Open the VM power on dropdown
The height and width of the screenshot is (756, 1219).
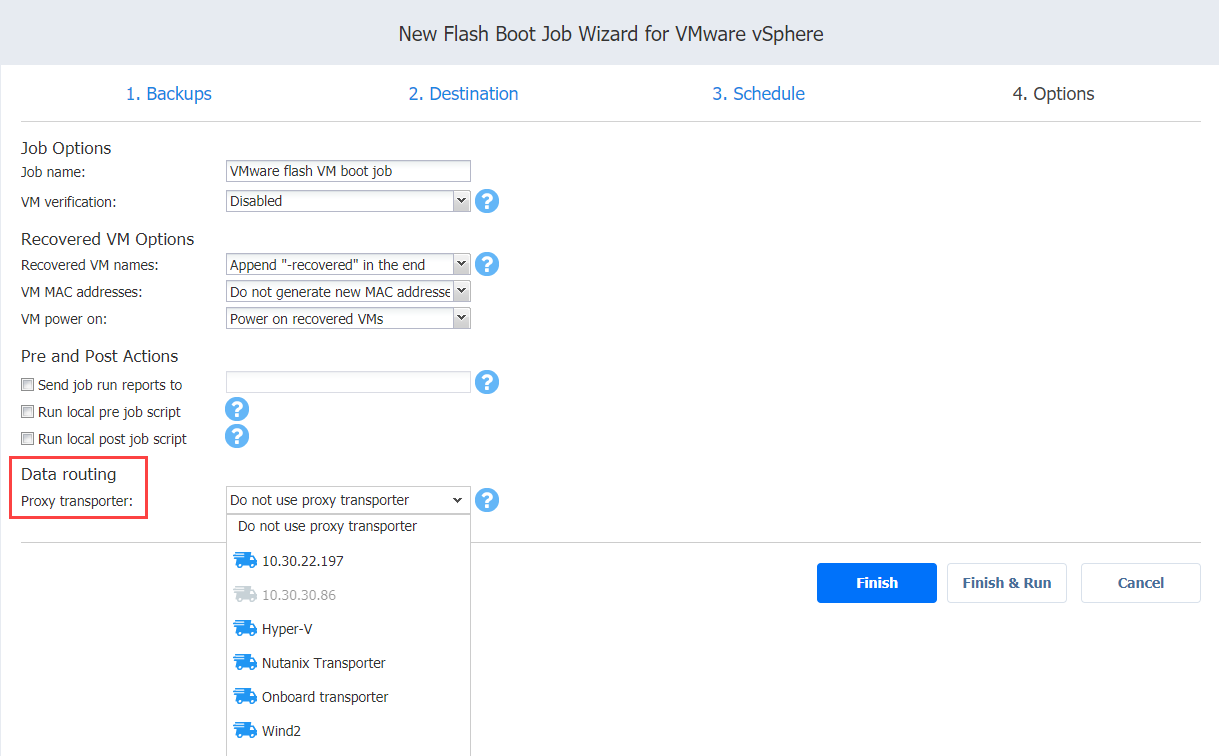[x=348, y=319]
